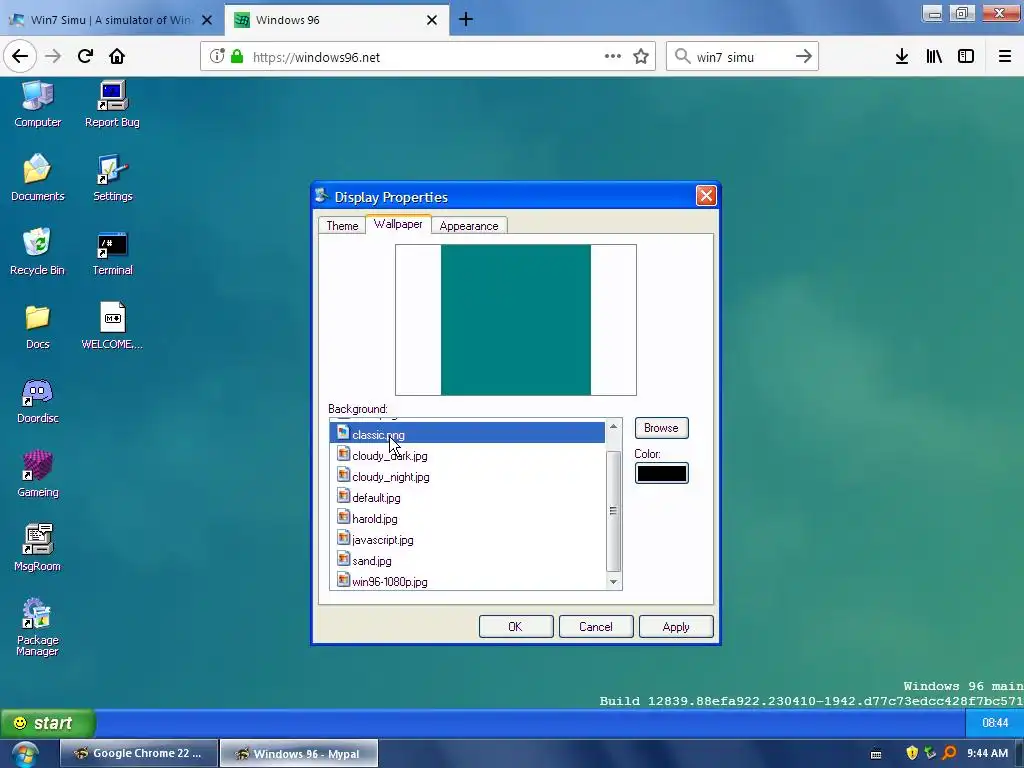This screenshot has width=1024, height=768.
Task: Open the page actions three-dot menu
Action: click(613, 56)
